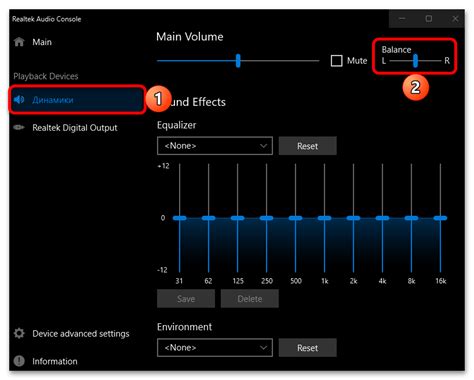
Task: Click the 31 Hz equalizer band handle
Action: [180, 218]
